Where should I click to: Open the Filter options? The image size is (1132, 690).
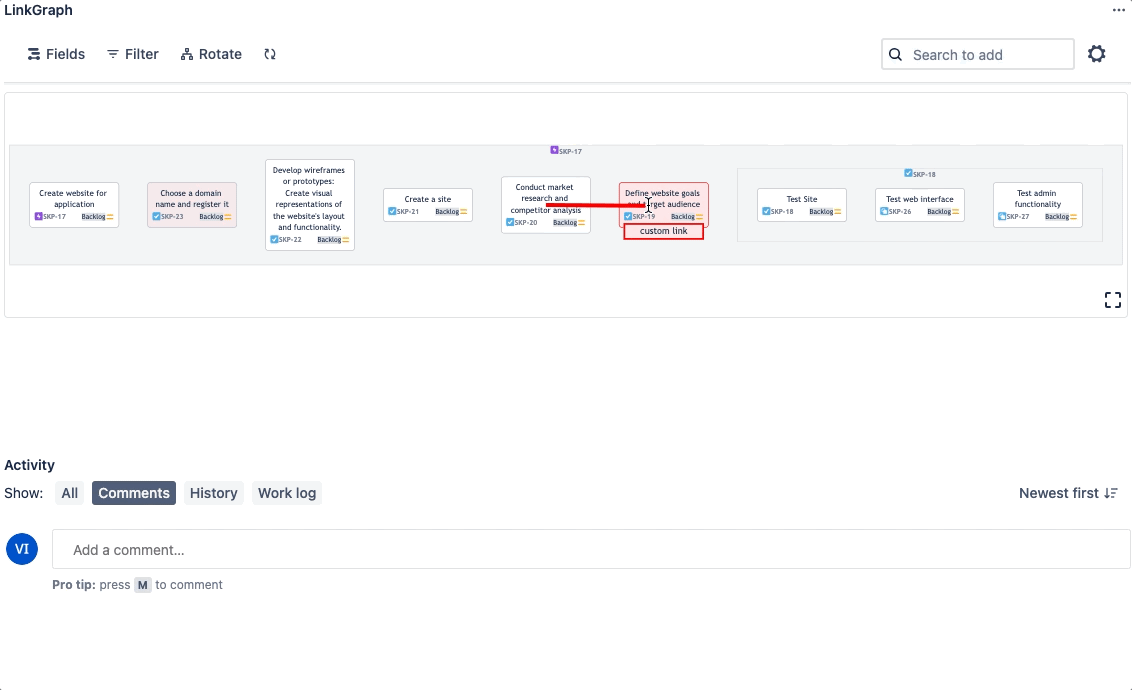133,54
